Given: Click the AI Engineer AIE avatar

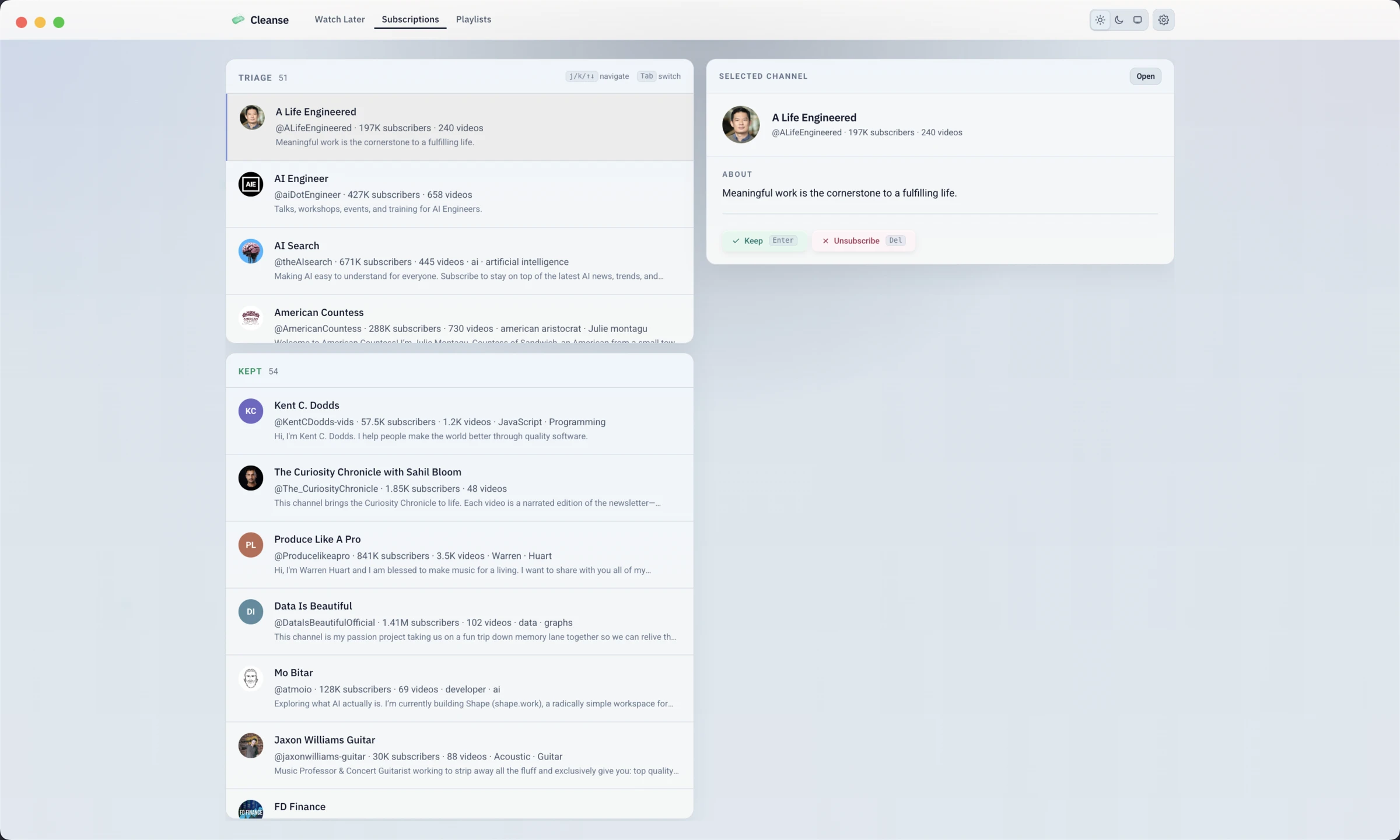Looking at the screenshot, I should click(x=251, y=184).
